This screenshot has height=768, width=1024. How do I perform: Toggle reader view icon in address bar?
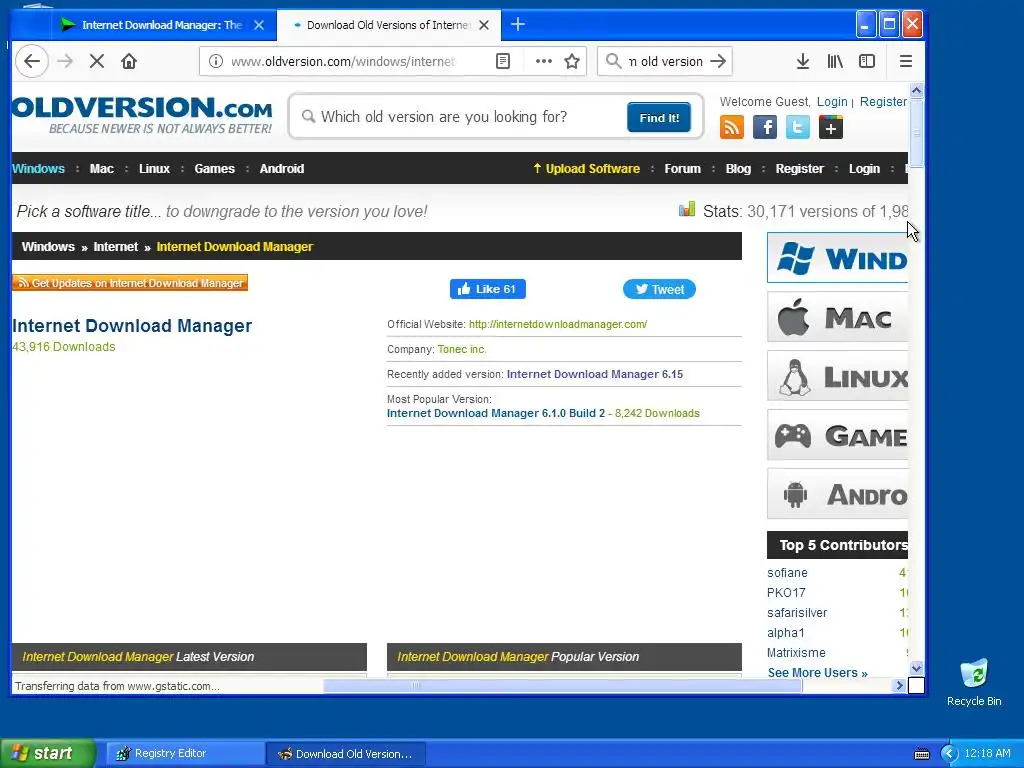[x=503, y=61]
